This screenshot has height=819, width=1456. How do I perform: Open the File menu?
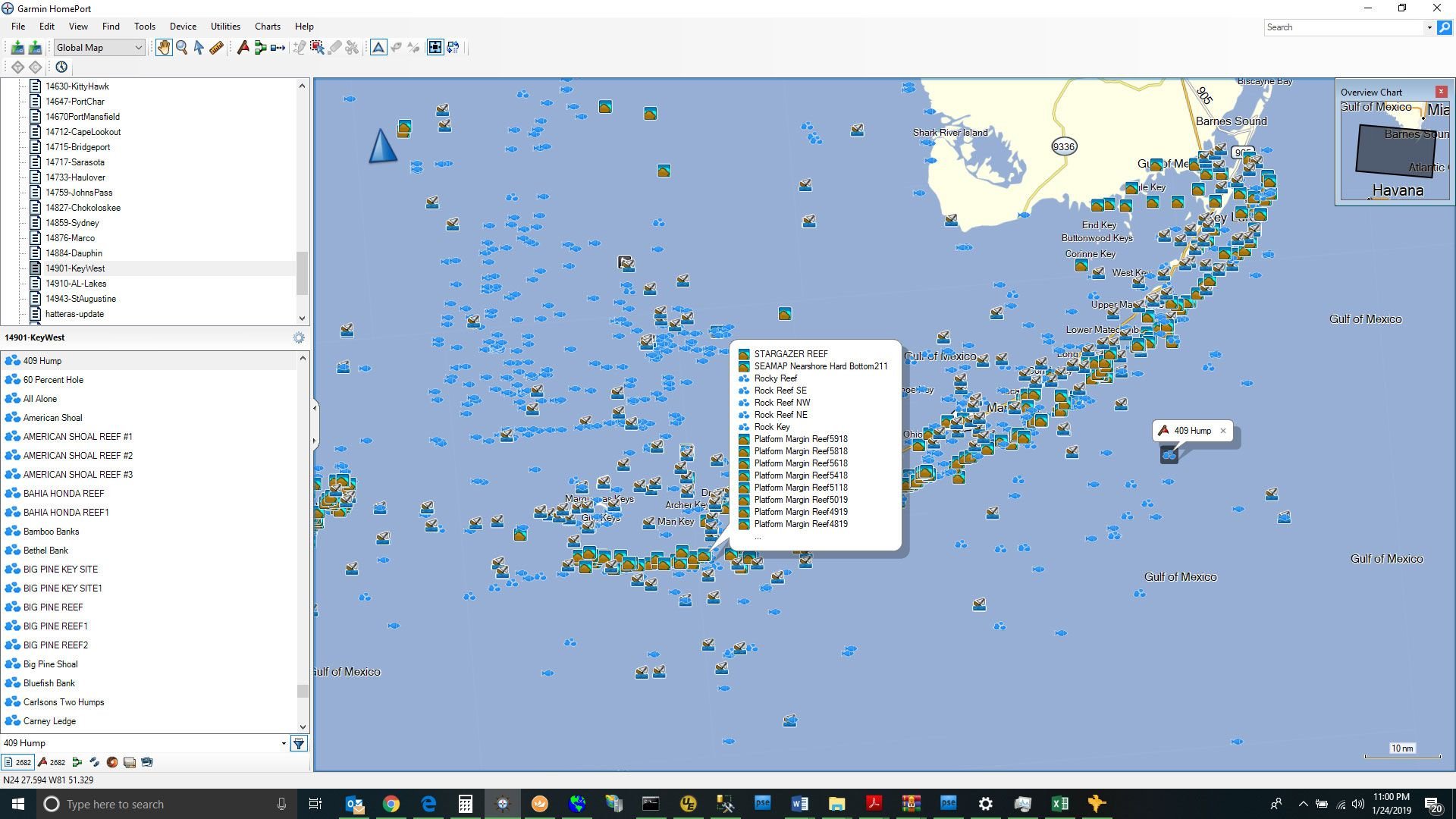[18, 27]
